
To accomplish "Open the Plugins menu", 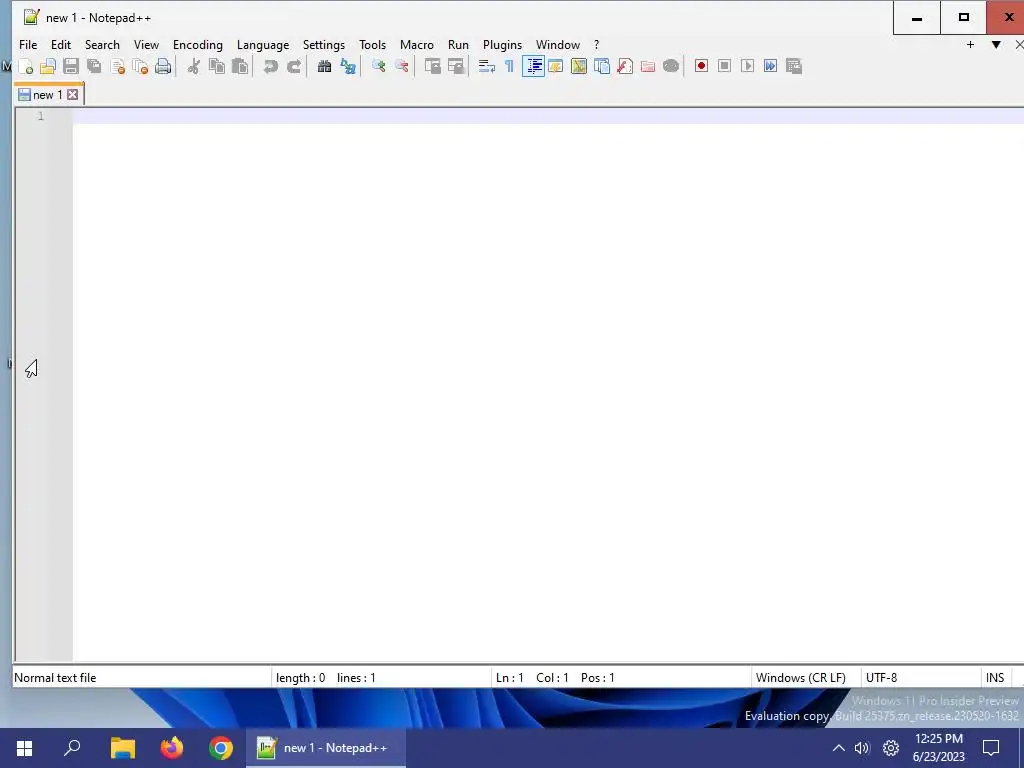I will [502, 44].
